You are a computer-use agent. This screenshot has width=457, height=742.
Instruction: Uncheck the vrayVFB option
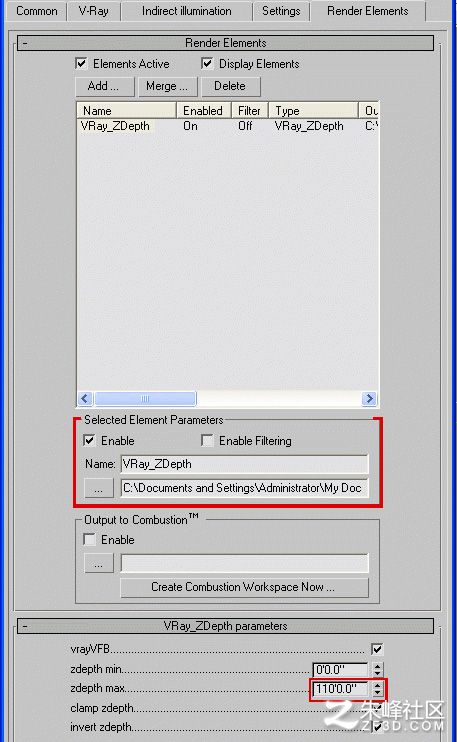[377, 649]
